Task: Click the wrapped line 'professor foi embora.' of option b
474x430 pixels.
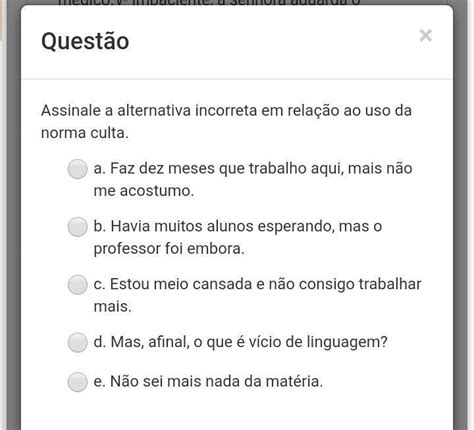Action: tap(169, 249)
